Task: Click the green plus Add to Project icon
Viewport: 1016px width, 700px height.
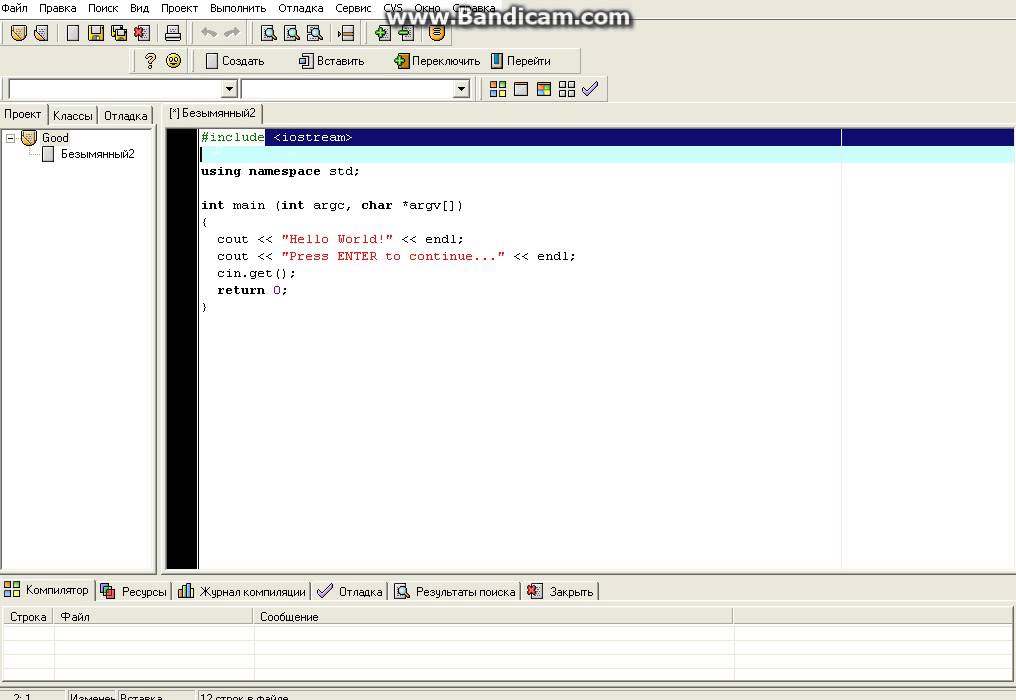Action: pos(382,32)
